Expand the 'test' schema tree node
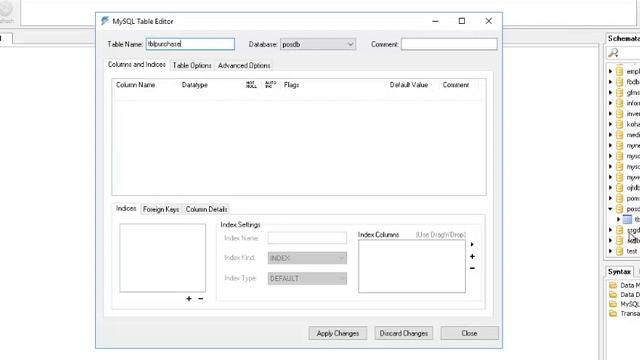This screenshot has height=360, width=640. point(611,251)
